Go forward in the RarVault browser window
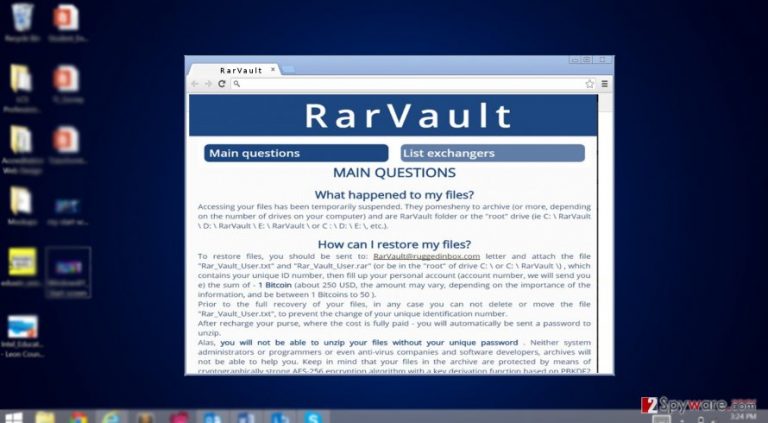The height and width of the screenshot is (423, 768). (x=208, y=84)
